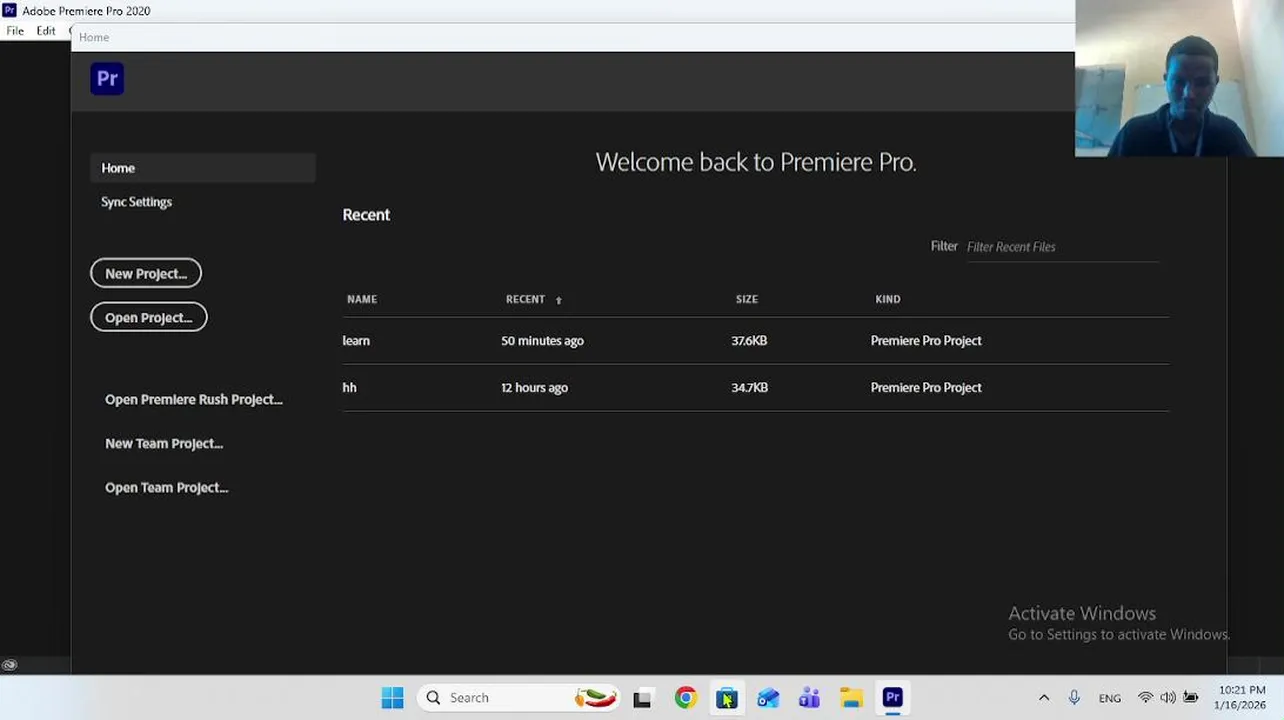Image resolution: width=1284 pixels, height=720 pixels.
Task: Click the '50 minutes ago' cell
Action: point(542,341)
